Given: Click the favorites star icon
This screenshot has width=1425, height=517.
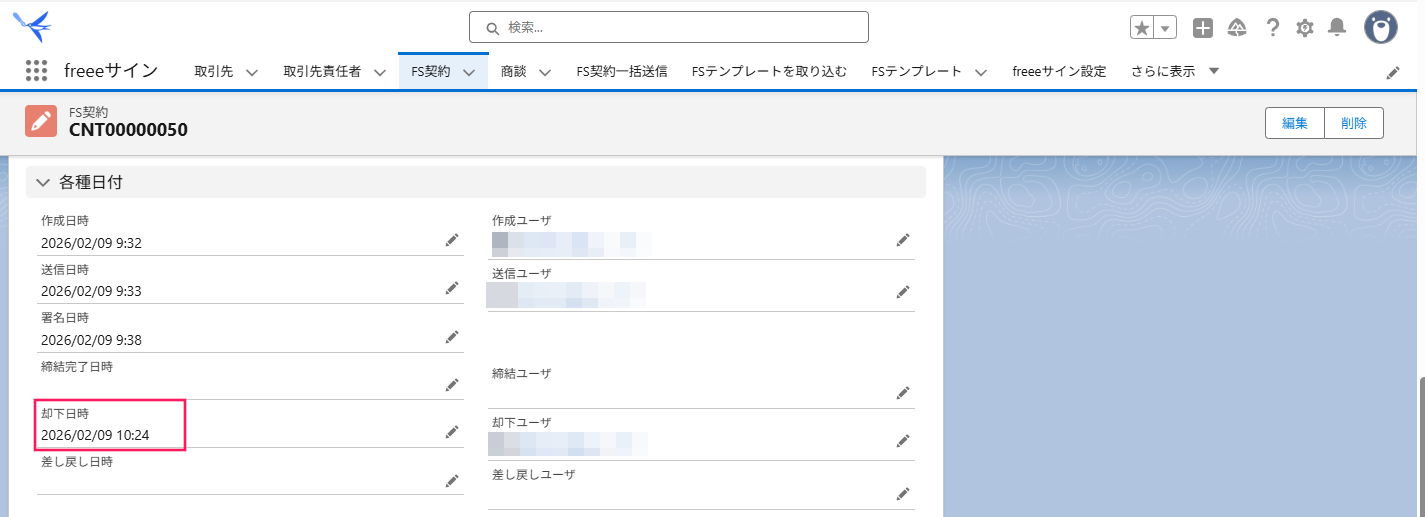Looking at the screenshot, I should pyautogui.click(x=1142, y=28).
